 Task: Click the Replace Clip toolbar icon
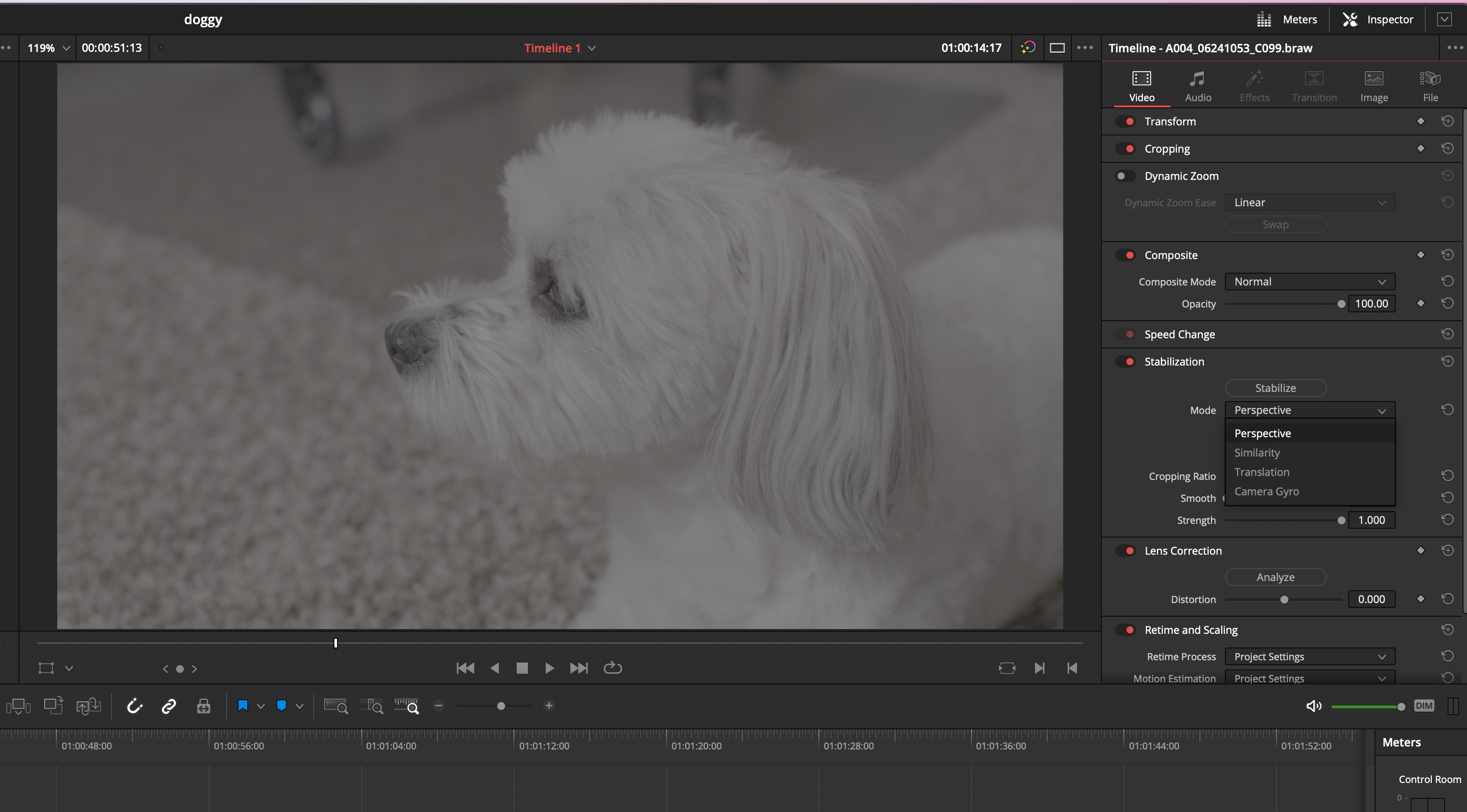coord(89,706)
